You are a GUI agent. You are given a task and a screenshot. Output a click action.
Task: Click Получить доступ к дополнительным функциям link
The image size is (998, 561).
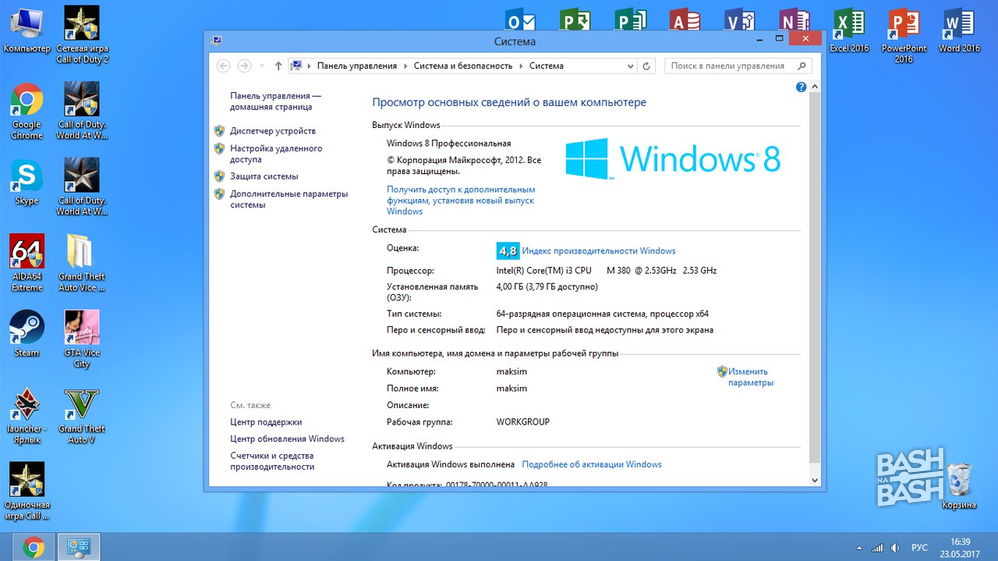pyautogui.click(x=460, y=200)
